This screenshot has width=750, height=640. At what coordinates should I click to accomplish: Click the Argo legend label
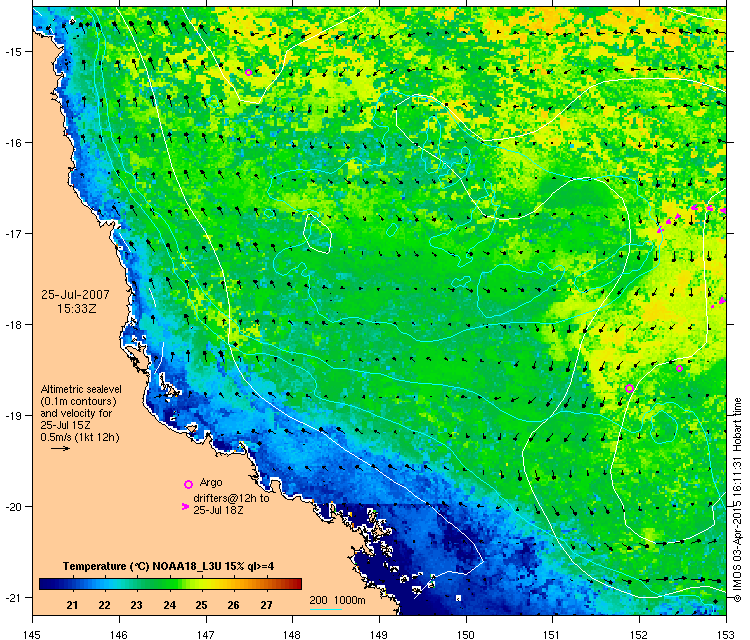(x=211, y=482)
